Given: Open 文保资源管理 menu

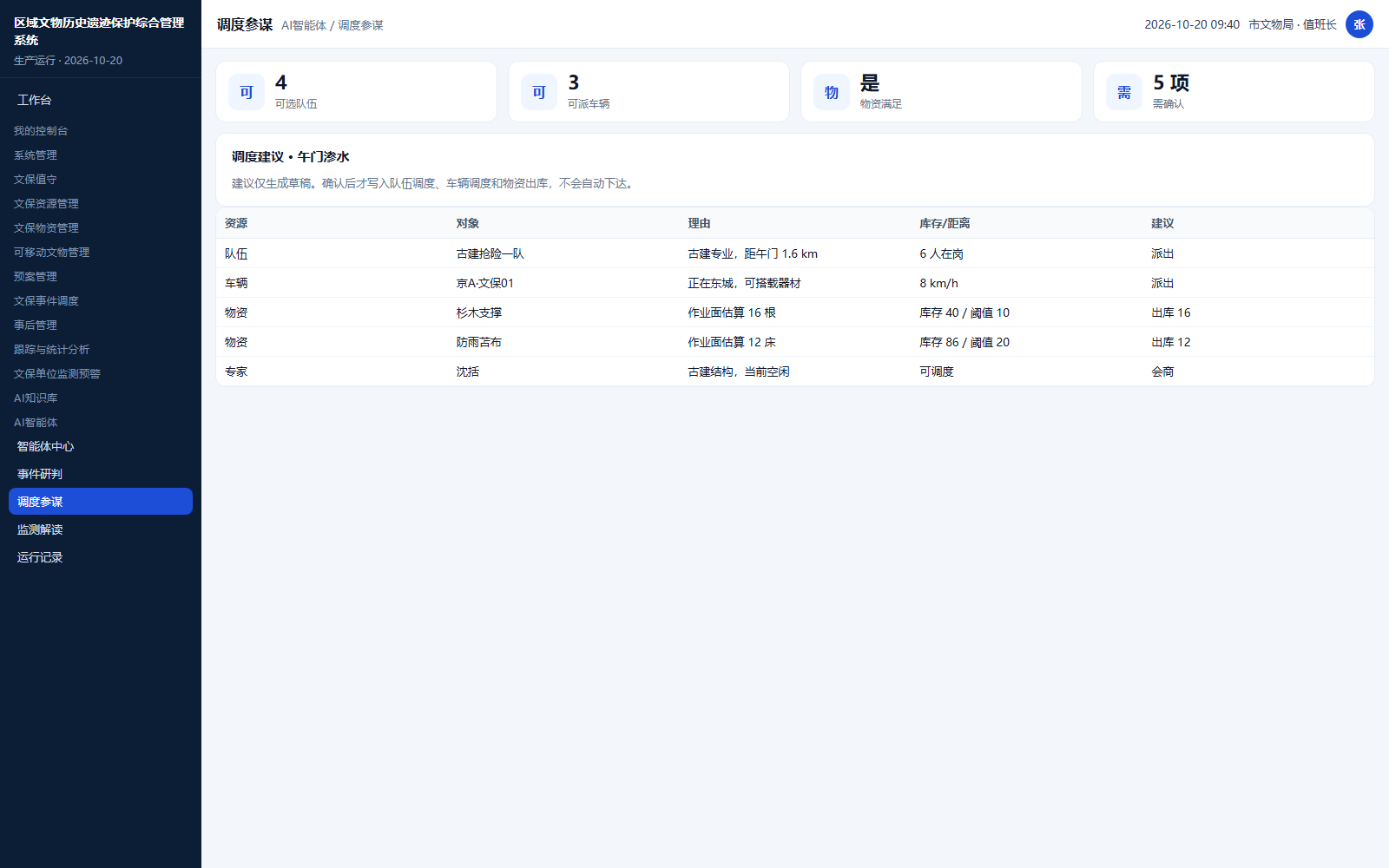Looking at the screenshot, I should pyautogui.click(x=46, y=204).
